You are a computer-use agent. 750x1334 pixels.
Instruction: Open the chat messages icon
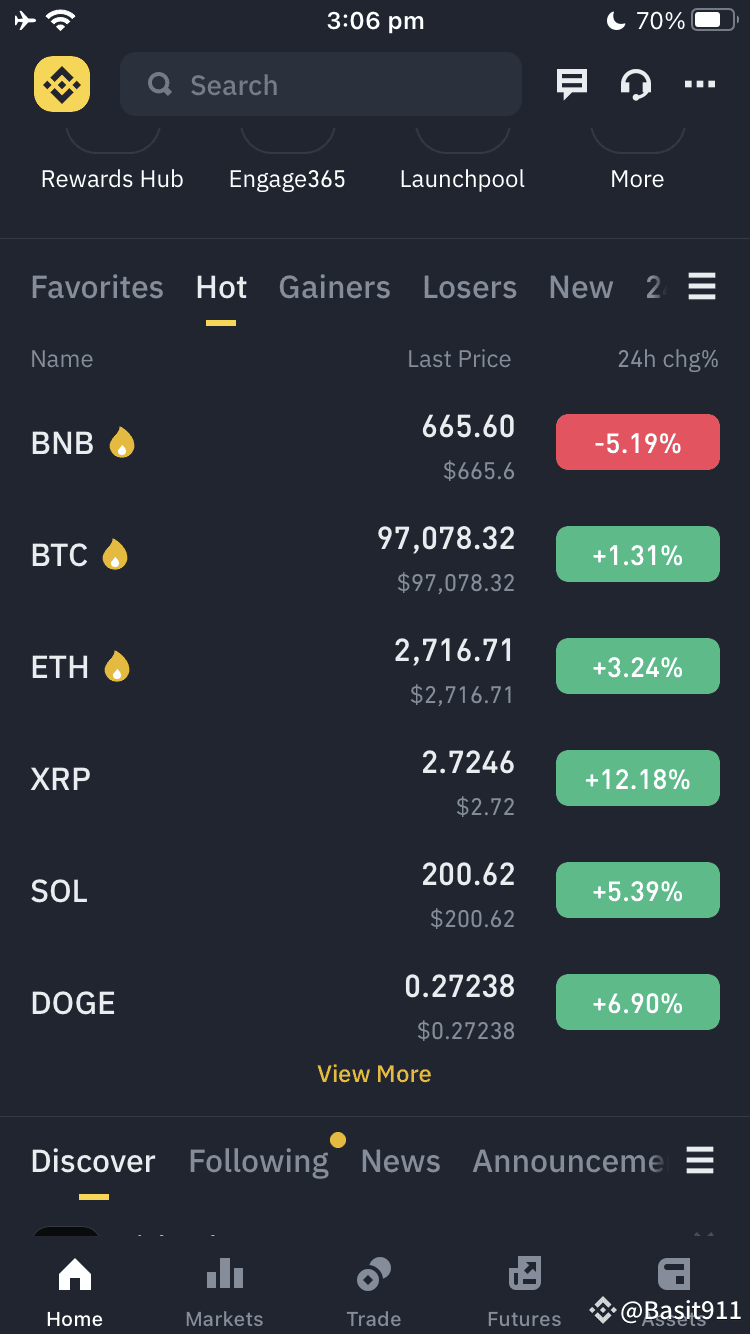tap(572, 85)
